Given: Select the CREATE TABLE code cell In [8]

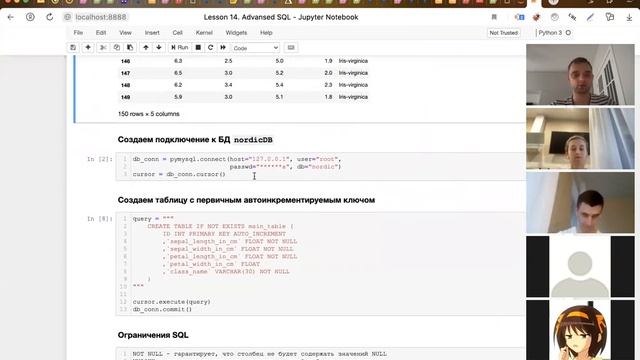Looking at the screenshot, I should coord(320,264).
